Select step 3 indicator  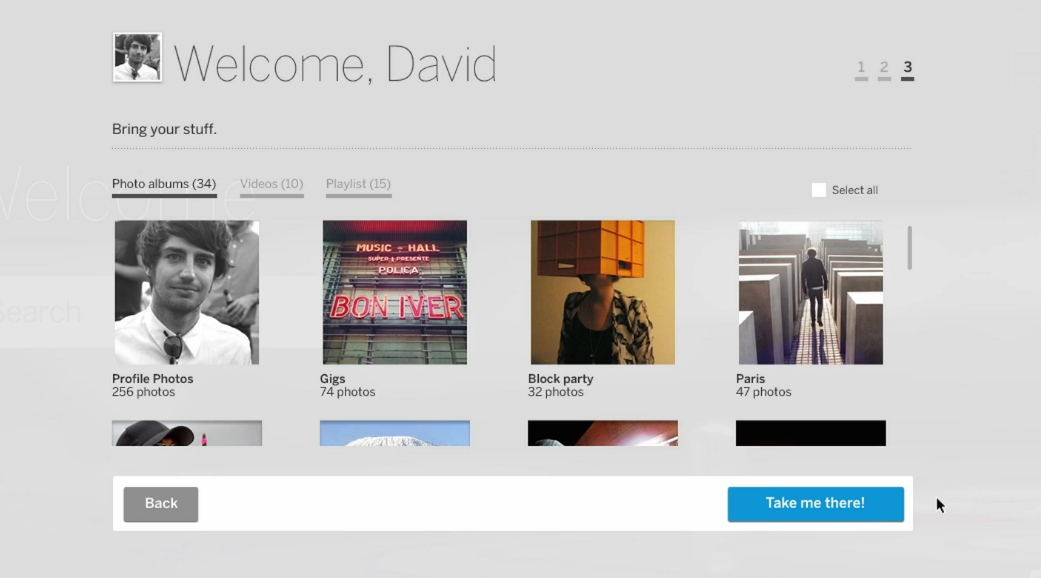[x=907, y=68]
